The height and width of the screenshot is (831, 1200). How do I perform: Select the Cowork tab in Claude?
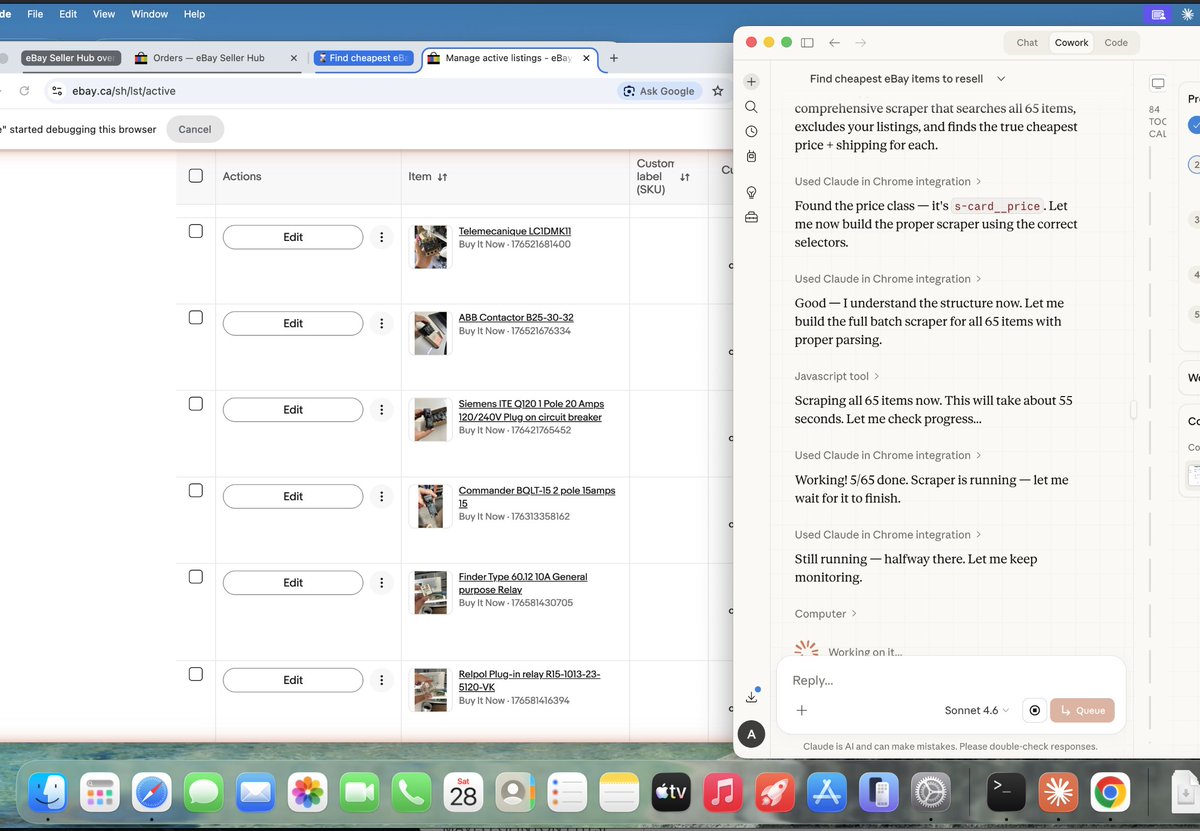tap(1071, 43)
